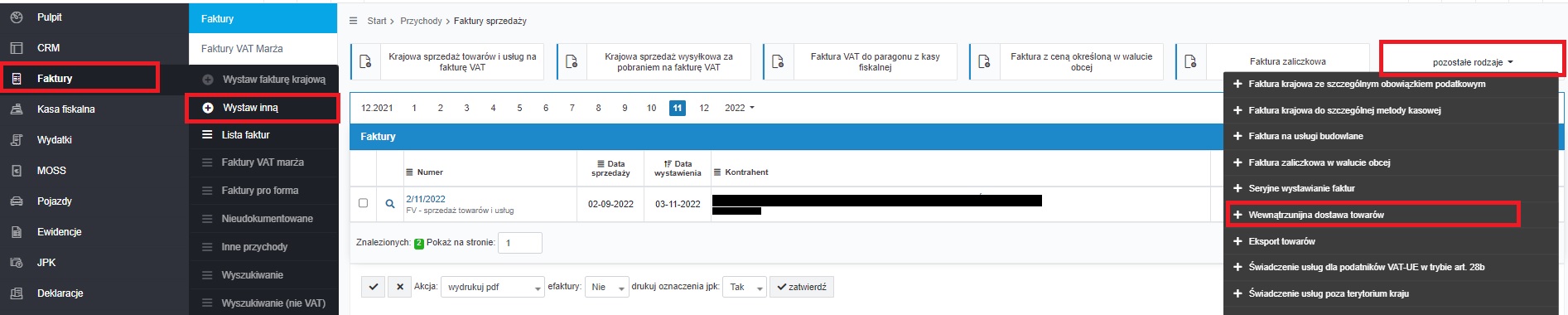Open the hamburger menu icon before Start
This screenshot has width=1568, height=315.
[354, 21]
